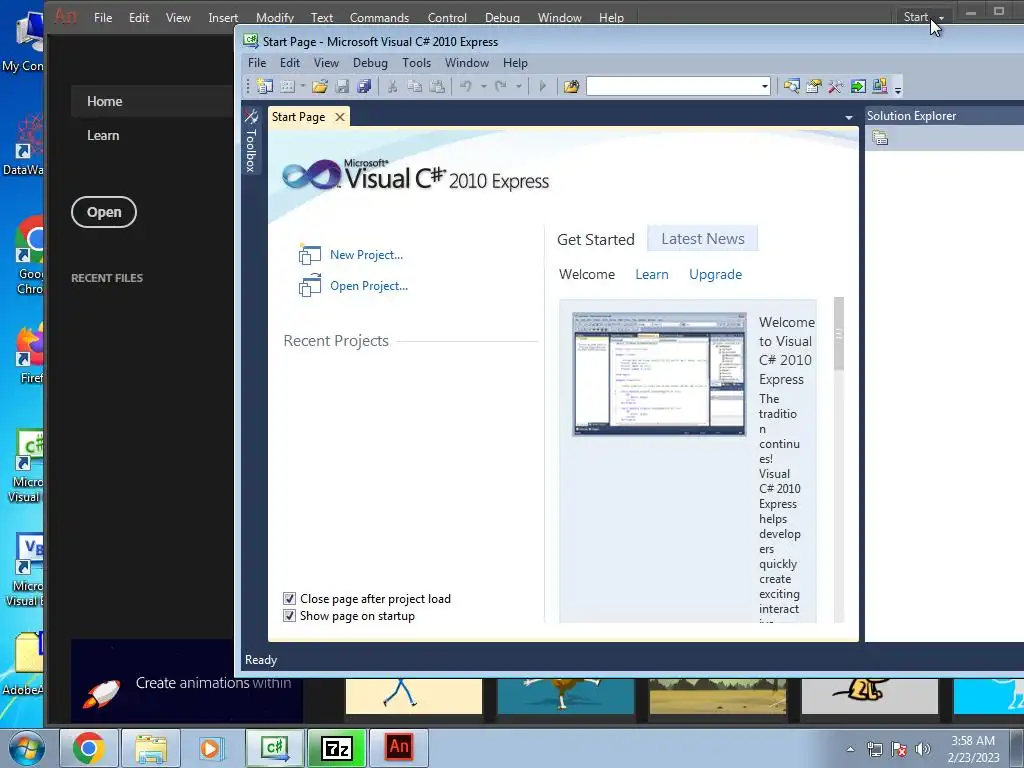This screenshot has height=768, width=1024.
Task: Open the Help menu in Visual C#
Action: (x=515, y=63)
